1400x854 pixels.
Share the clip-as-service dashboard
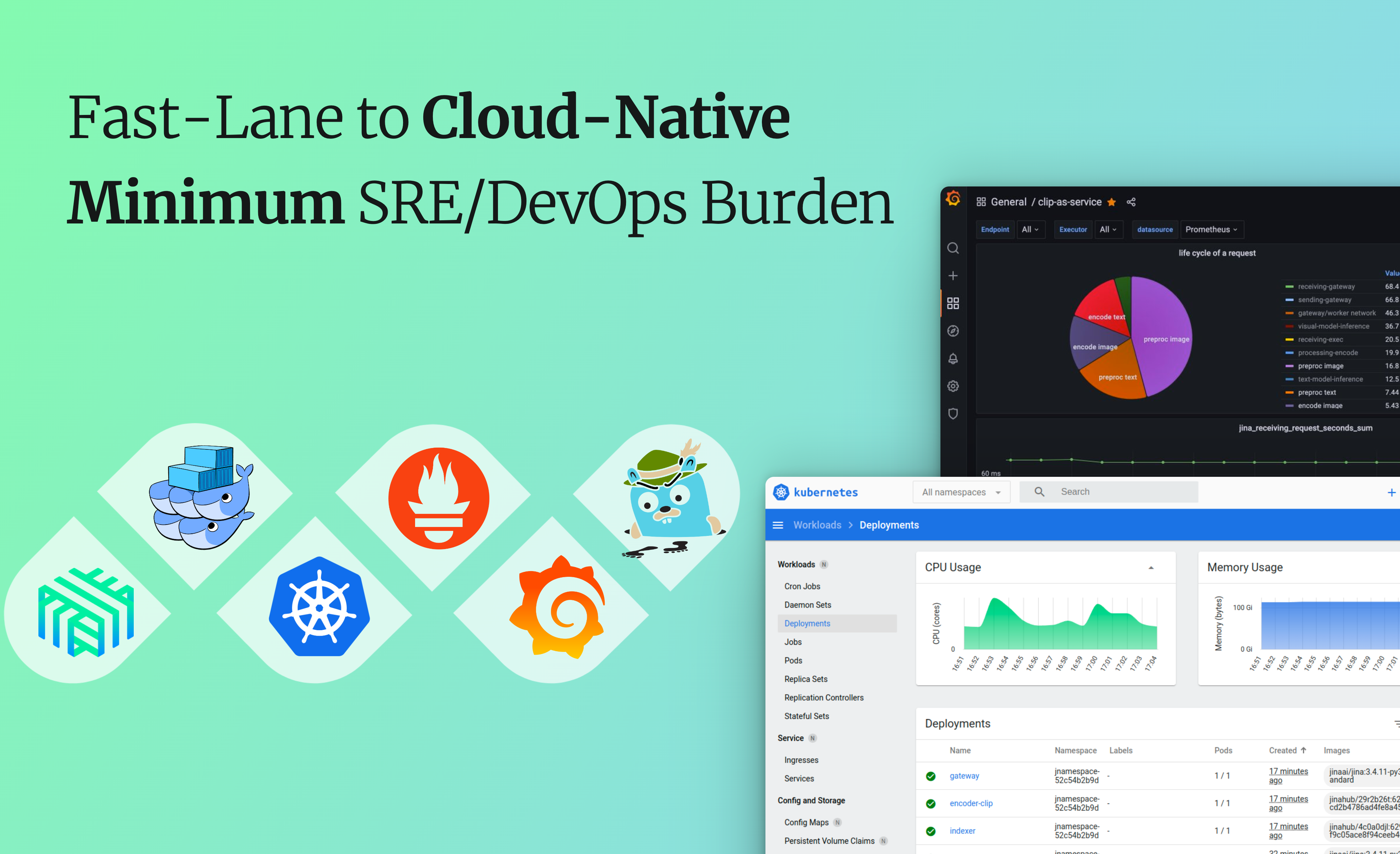(1131, 202)
